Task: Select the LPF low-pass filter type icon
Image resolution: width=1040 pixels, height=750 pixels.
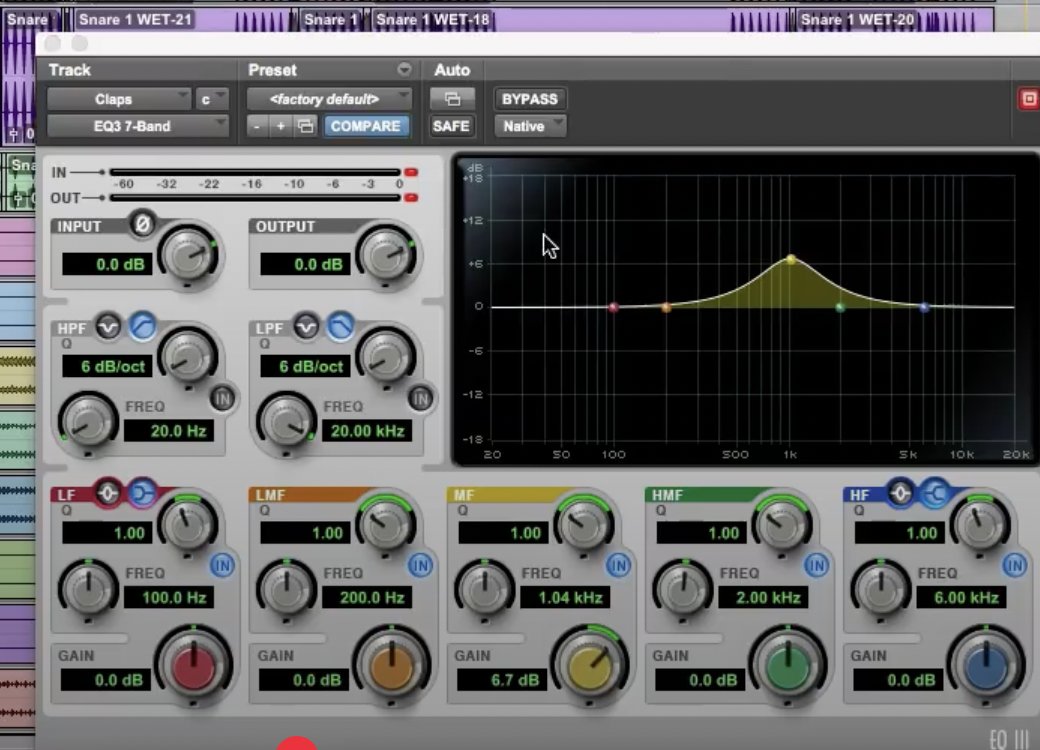Action: point(340,326)
